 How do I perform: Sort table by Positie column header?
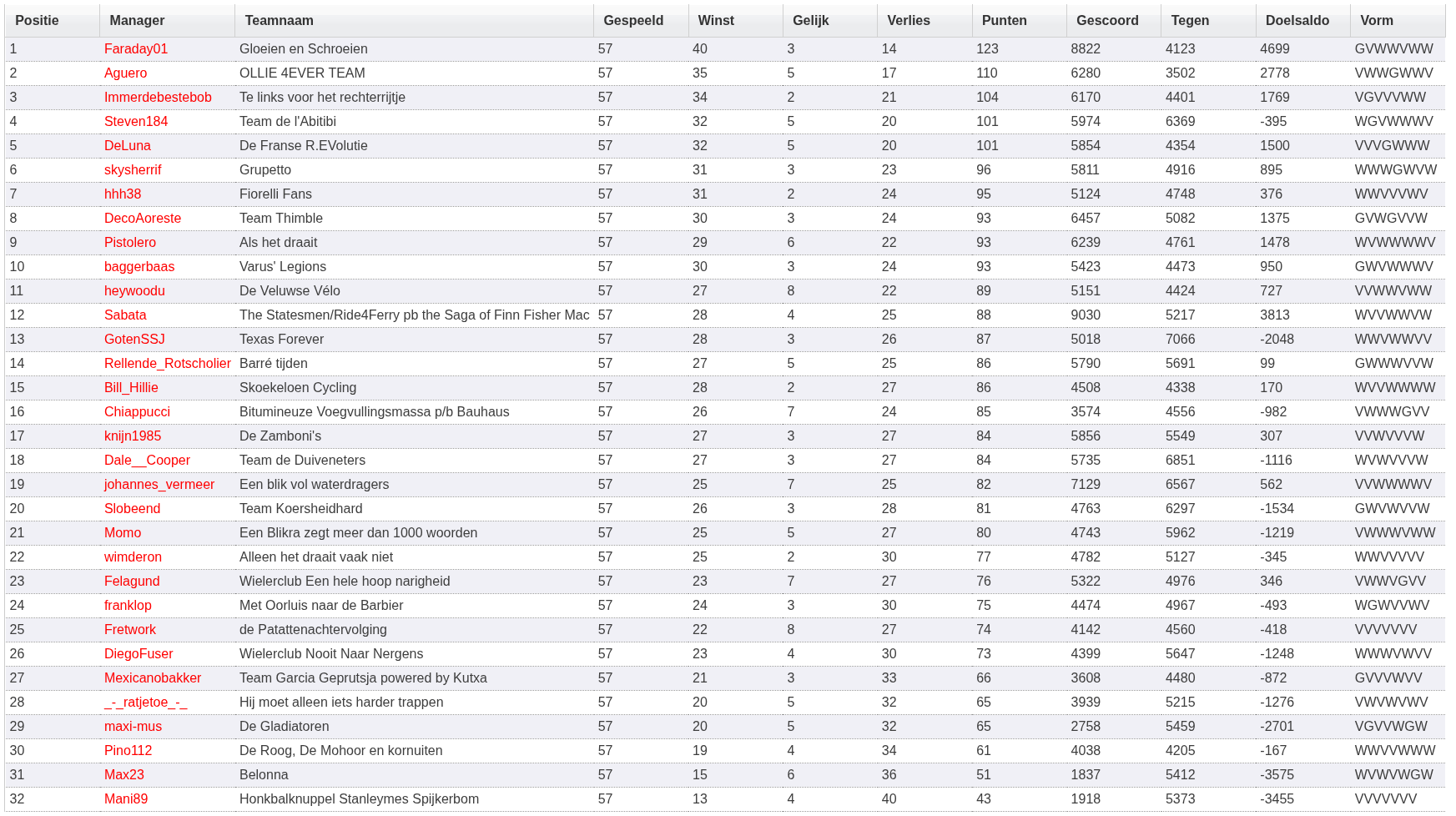pyautogui.click(x=37, y=21)
